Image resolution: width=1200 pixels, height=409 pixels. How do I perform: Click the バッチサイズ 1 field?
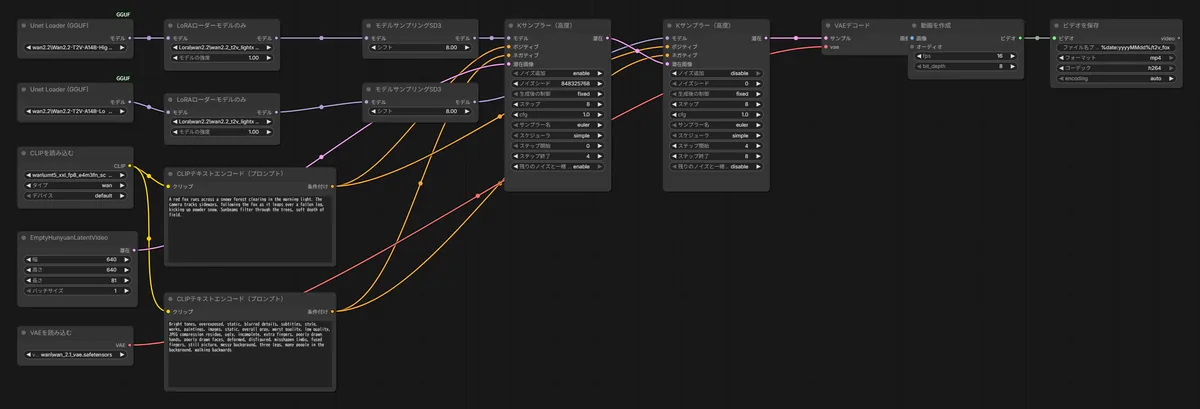click(76, 290)
